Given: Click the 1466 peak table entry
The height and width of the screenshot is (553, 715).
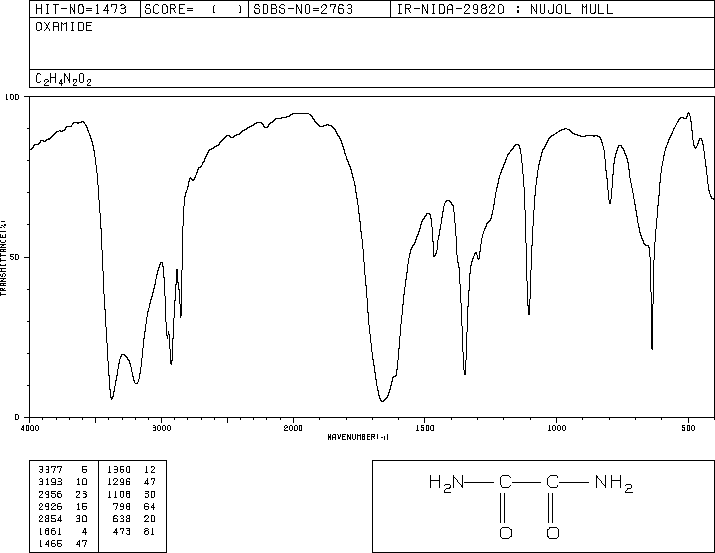Looking at the screenshot, I should coord(63,544).
